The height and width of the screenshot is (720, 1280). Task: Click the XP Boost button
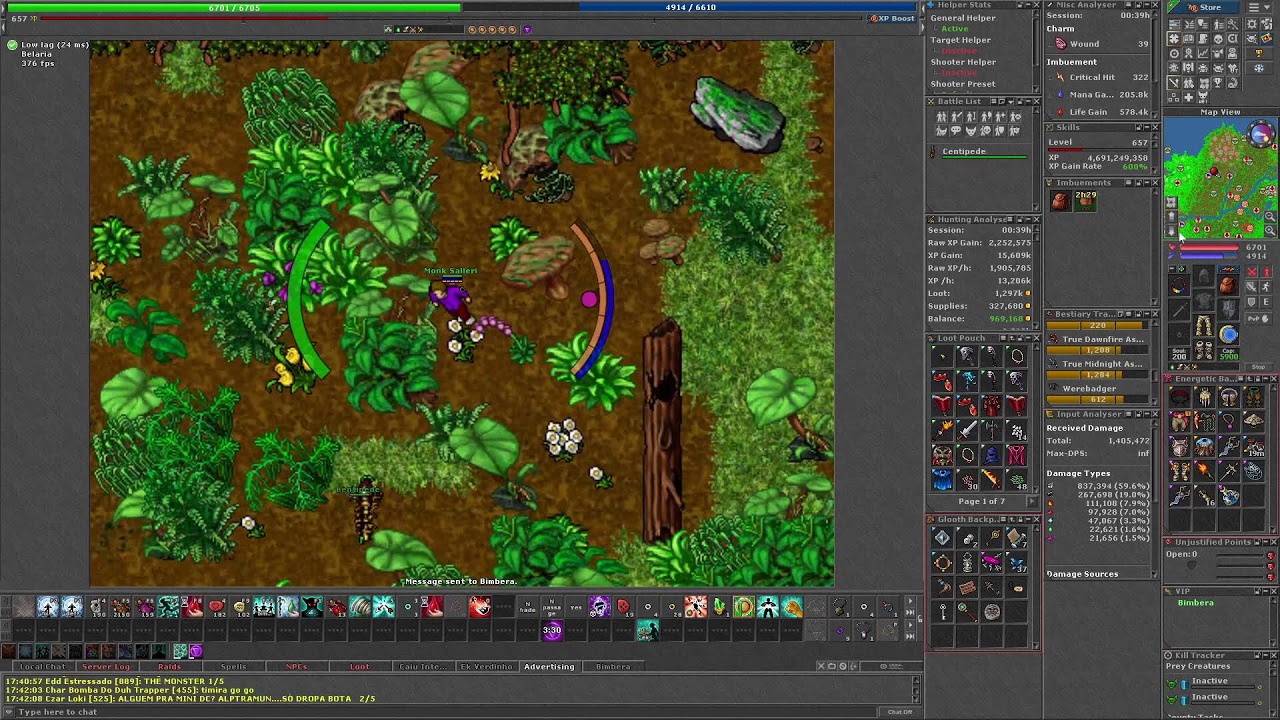(893, 18)
